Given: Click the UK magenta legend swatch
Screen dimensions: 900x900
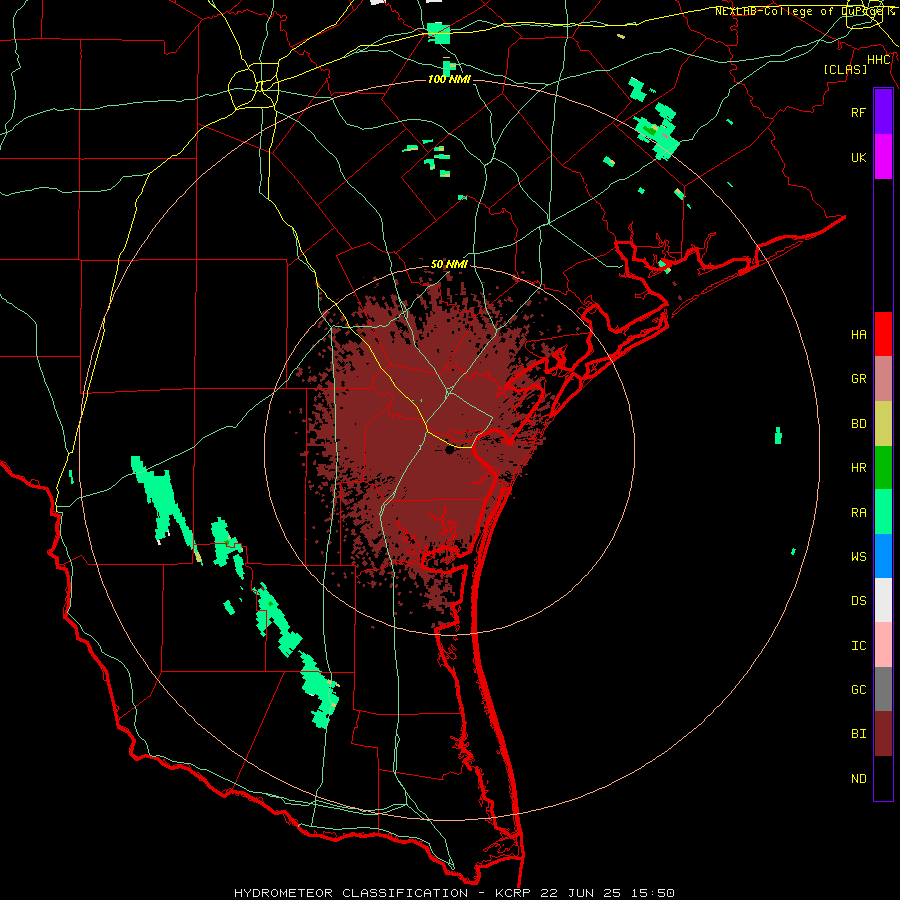Looking at the screenshot, I should 883,157.
